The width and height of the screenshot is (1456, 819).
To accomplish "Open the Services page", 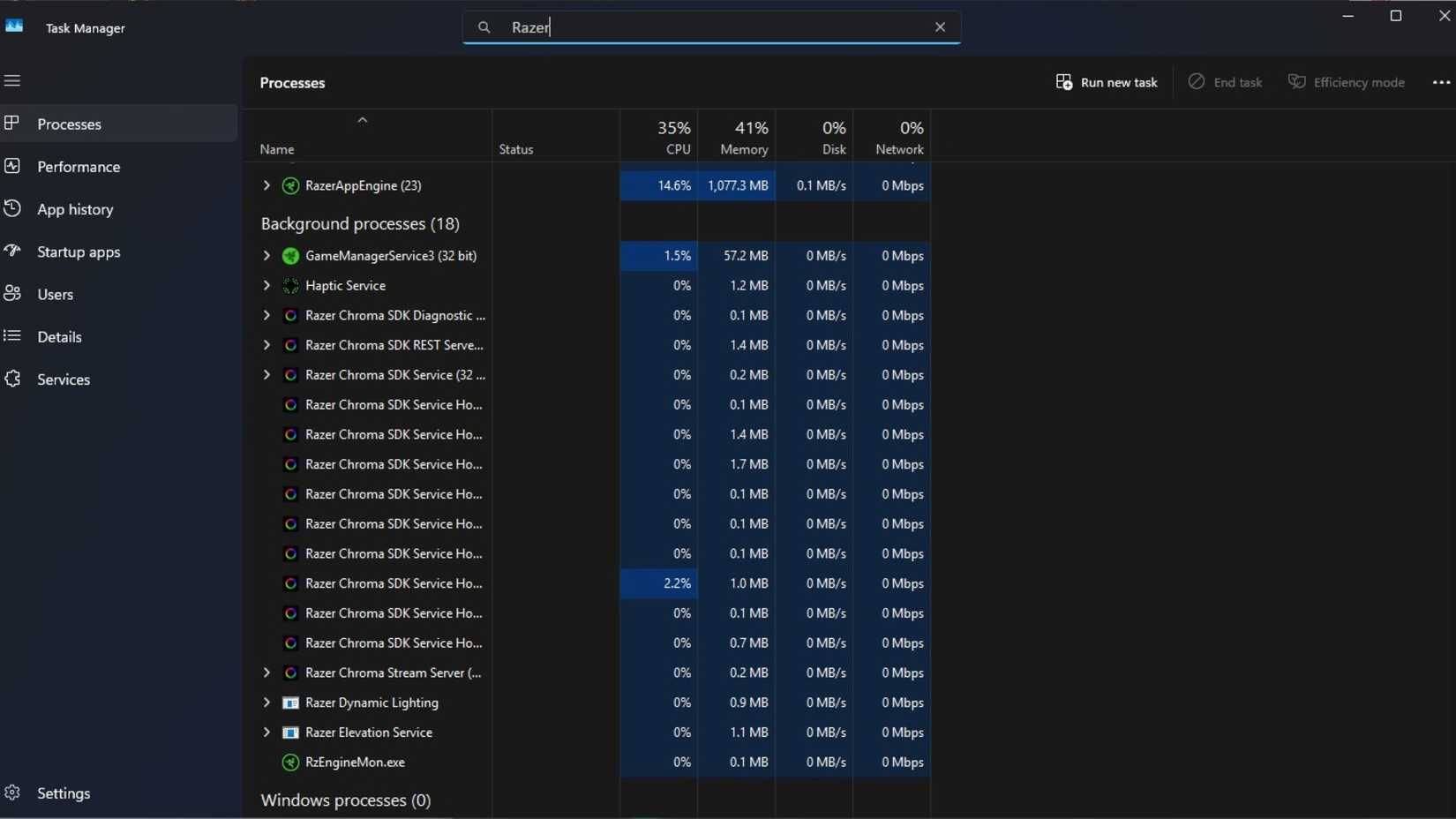I will coord(64,379).
